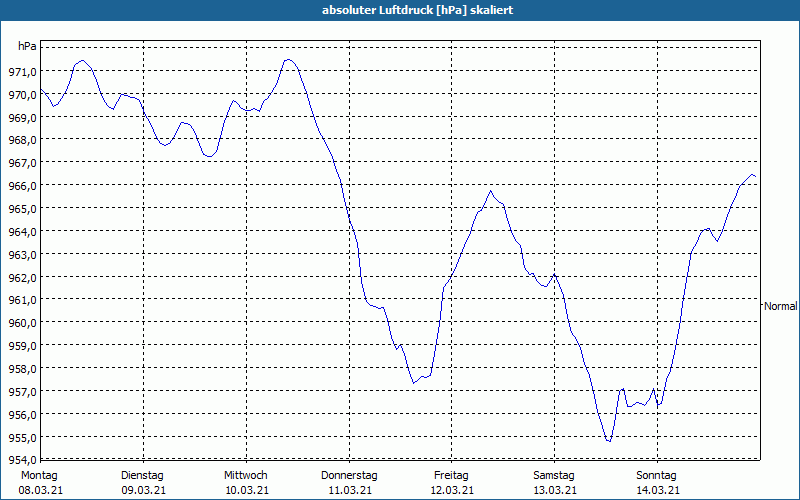Select the 962,0 axis value
This screenshot has height=500, width=800.
pyautogui.click(x=22, y=278)
